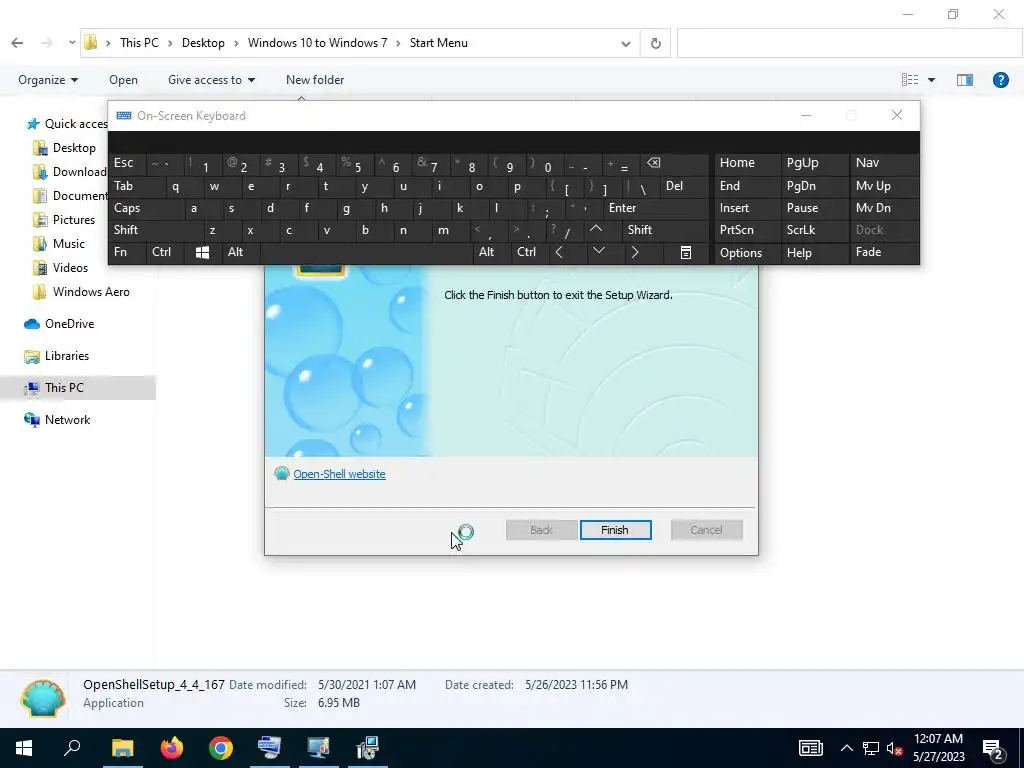Expand the address bar history dropdown

[x=626, y=44]
